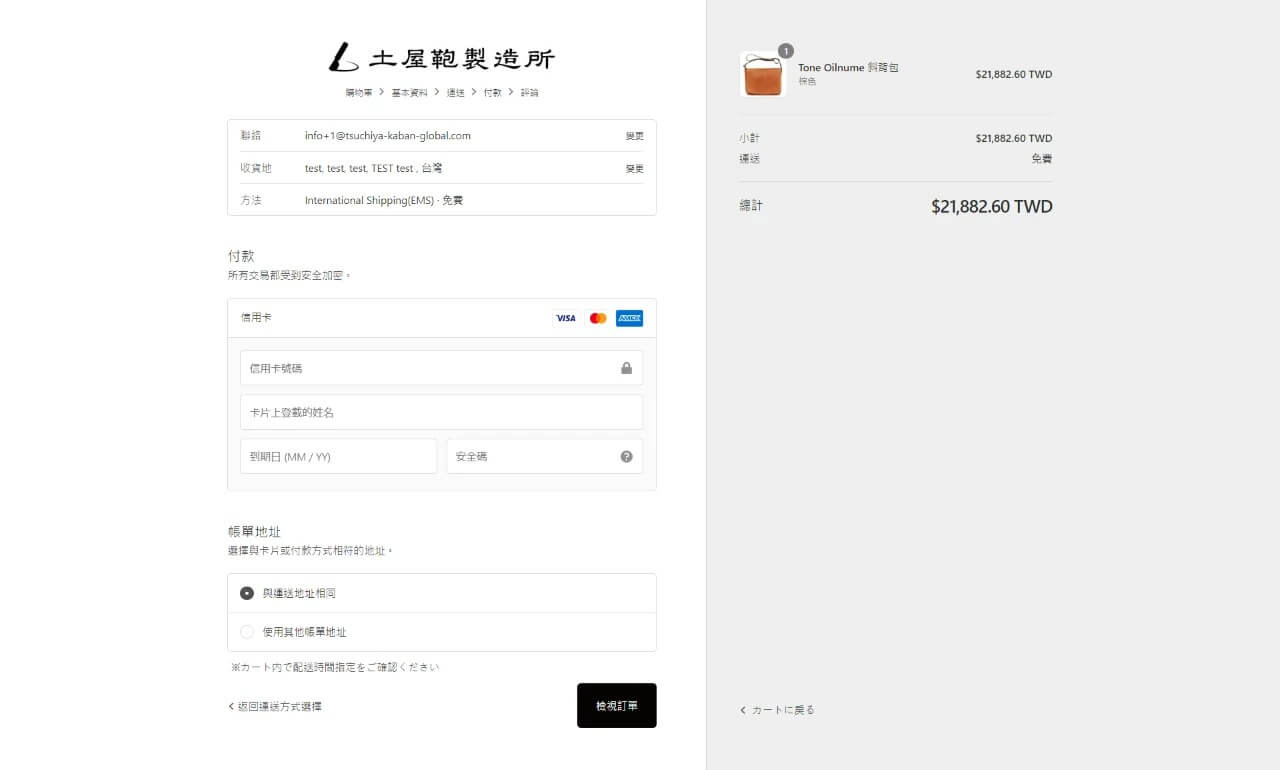This screenshot has height=770, width=1280.
Task: Click the Tone Oilnume product name
Action: pos(848,68)
